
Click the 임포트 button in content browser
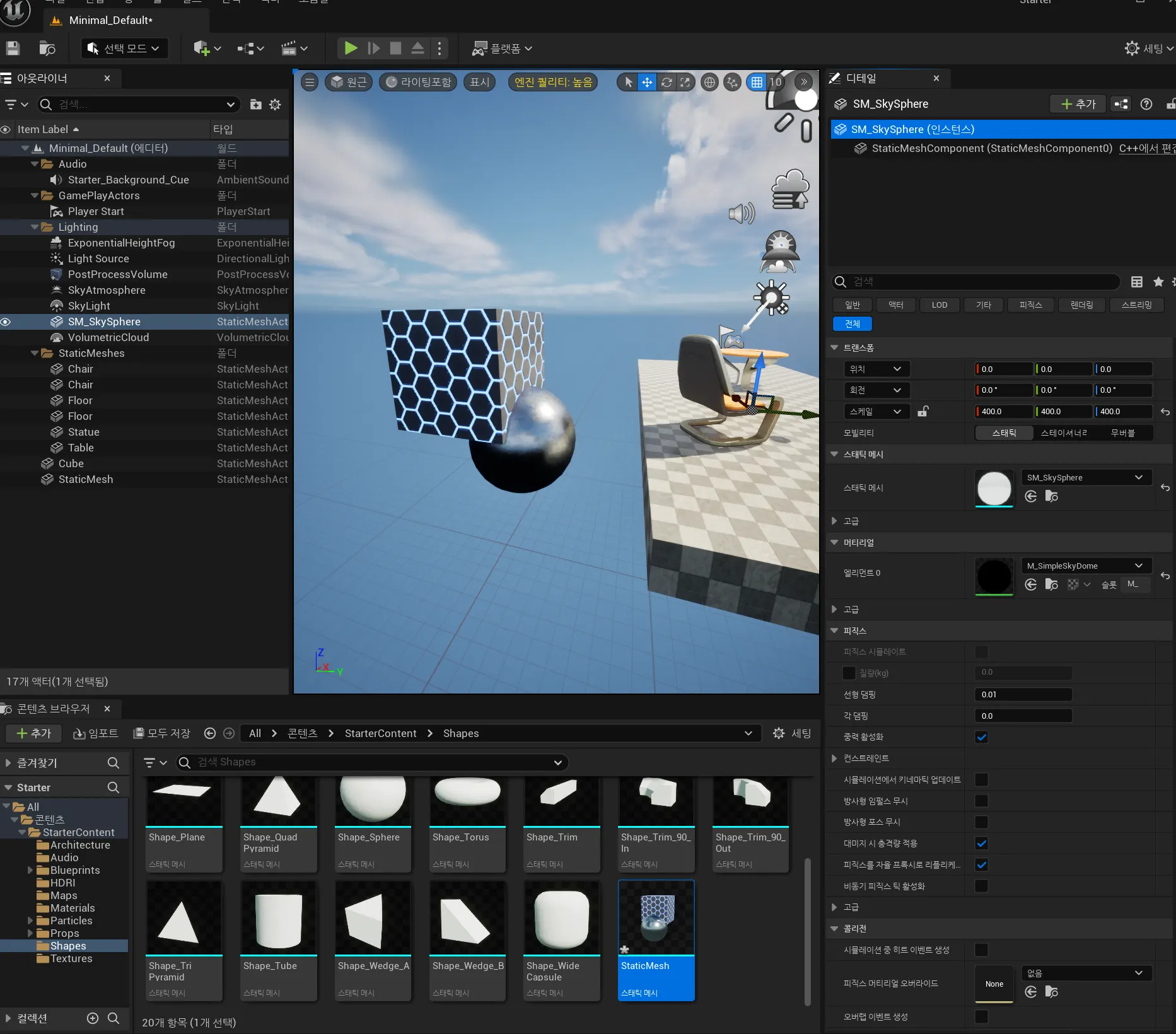pyautogui.click(x=96, y=733)
